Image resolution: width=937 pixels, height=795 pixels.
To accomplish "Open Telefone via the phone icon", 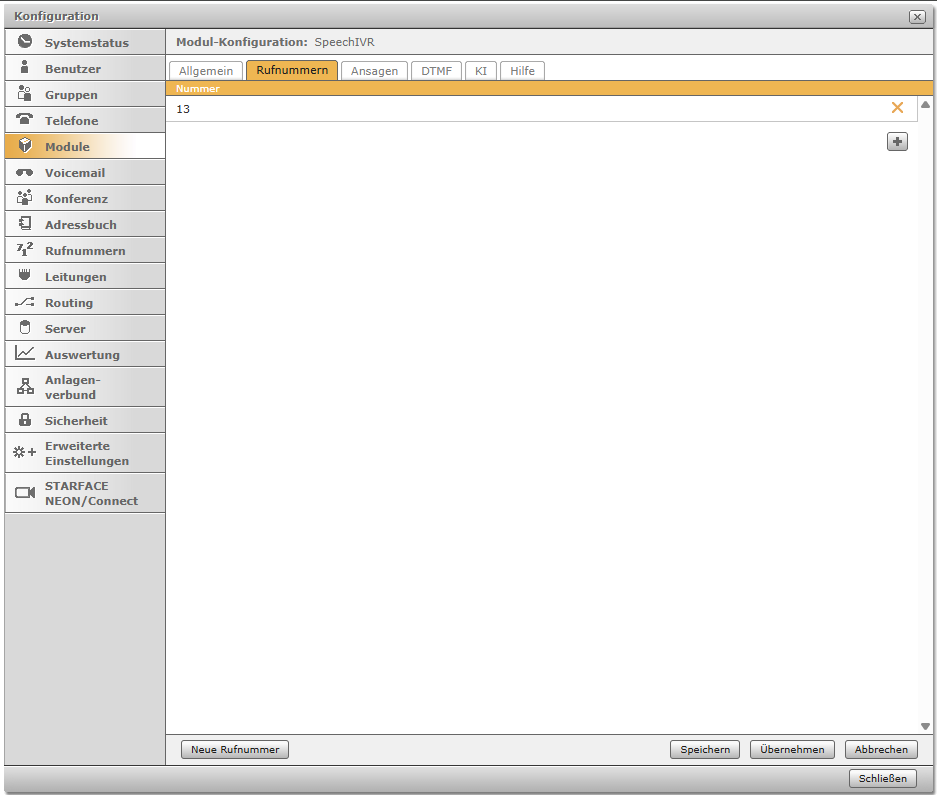I will pos(25,120).
